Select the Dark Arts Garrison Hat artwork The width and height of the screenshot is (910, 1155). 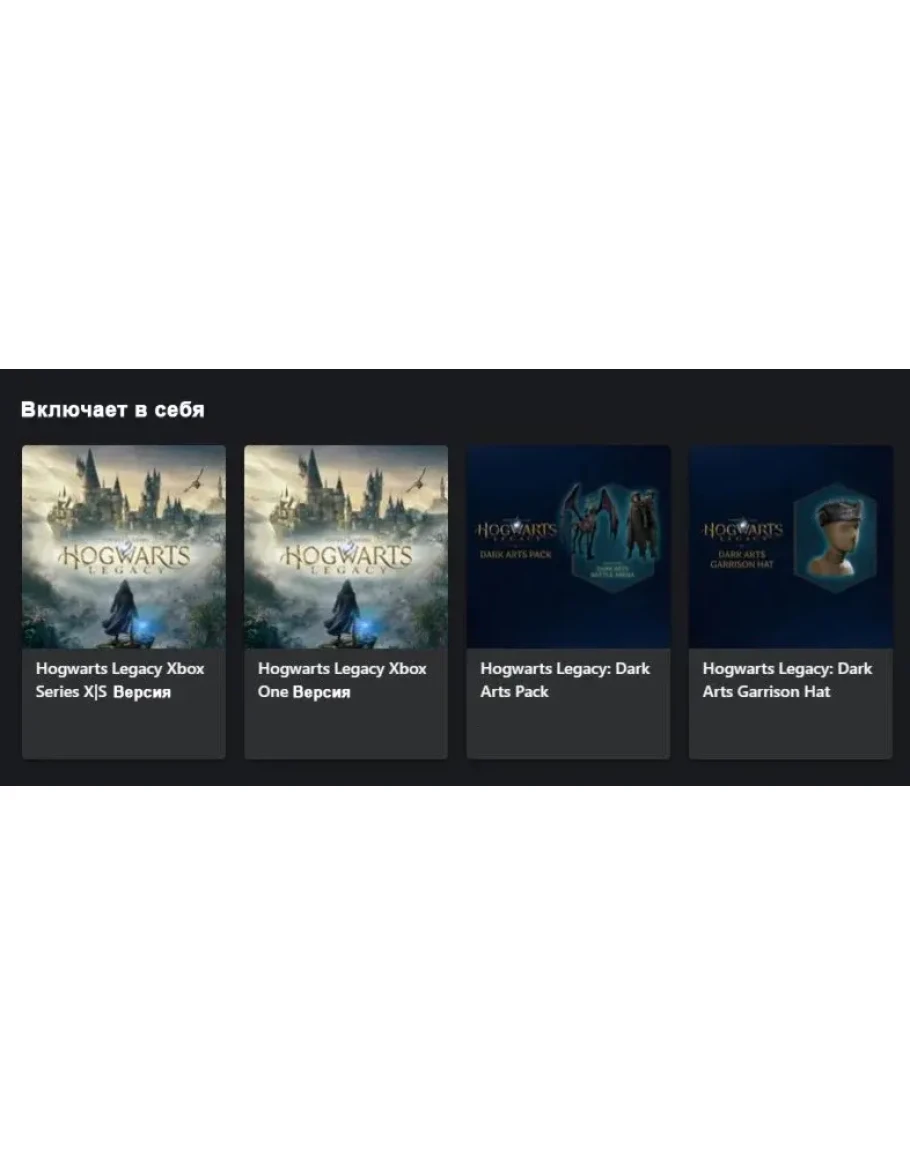[791, 547]
